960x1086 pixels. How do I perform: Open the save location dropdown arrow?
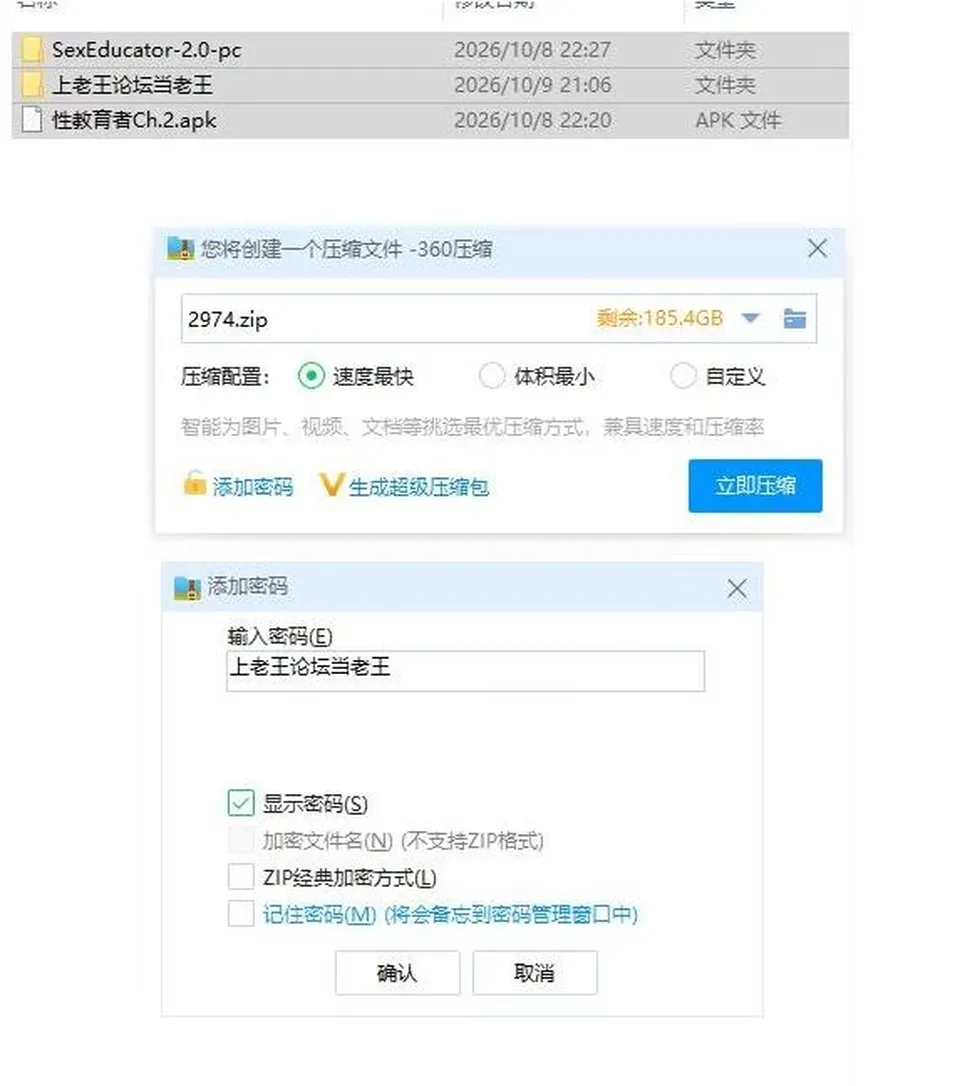click(x=750, y=319)
